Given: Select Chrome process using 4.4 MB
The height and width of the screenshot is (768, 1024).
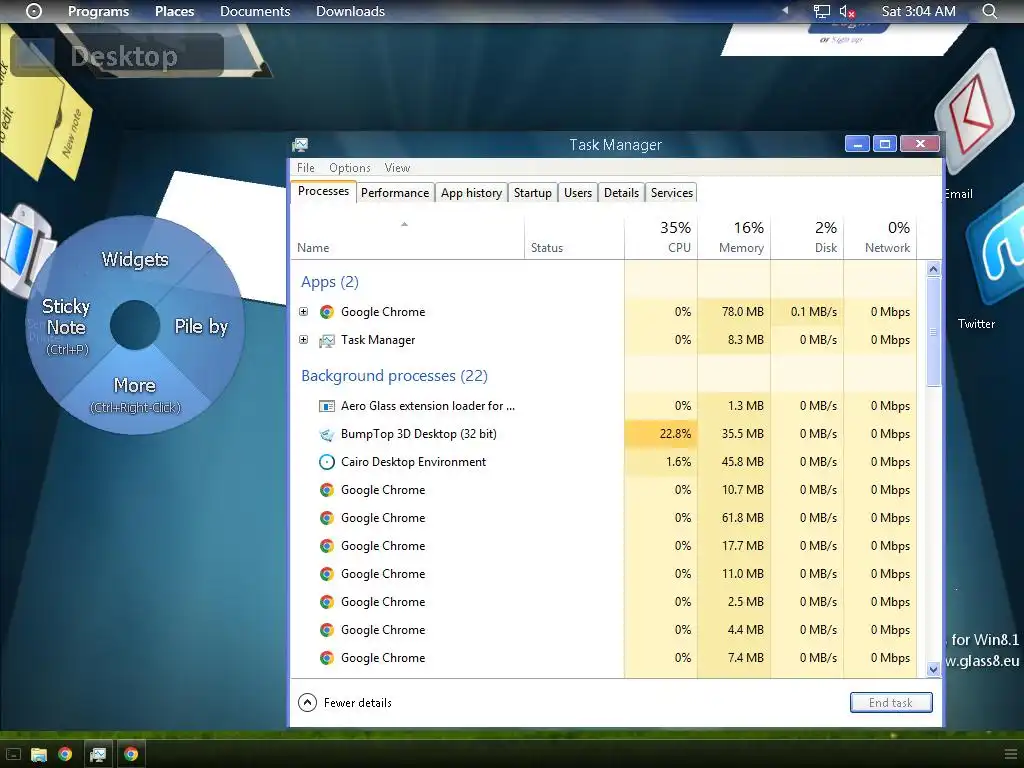Looking at the screenshot, I should click(457, 630).
